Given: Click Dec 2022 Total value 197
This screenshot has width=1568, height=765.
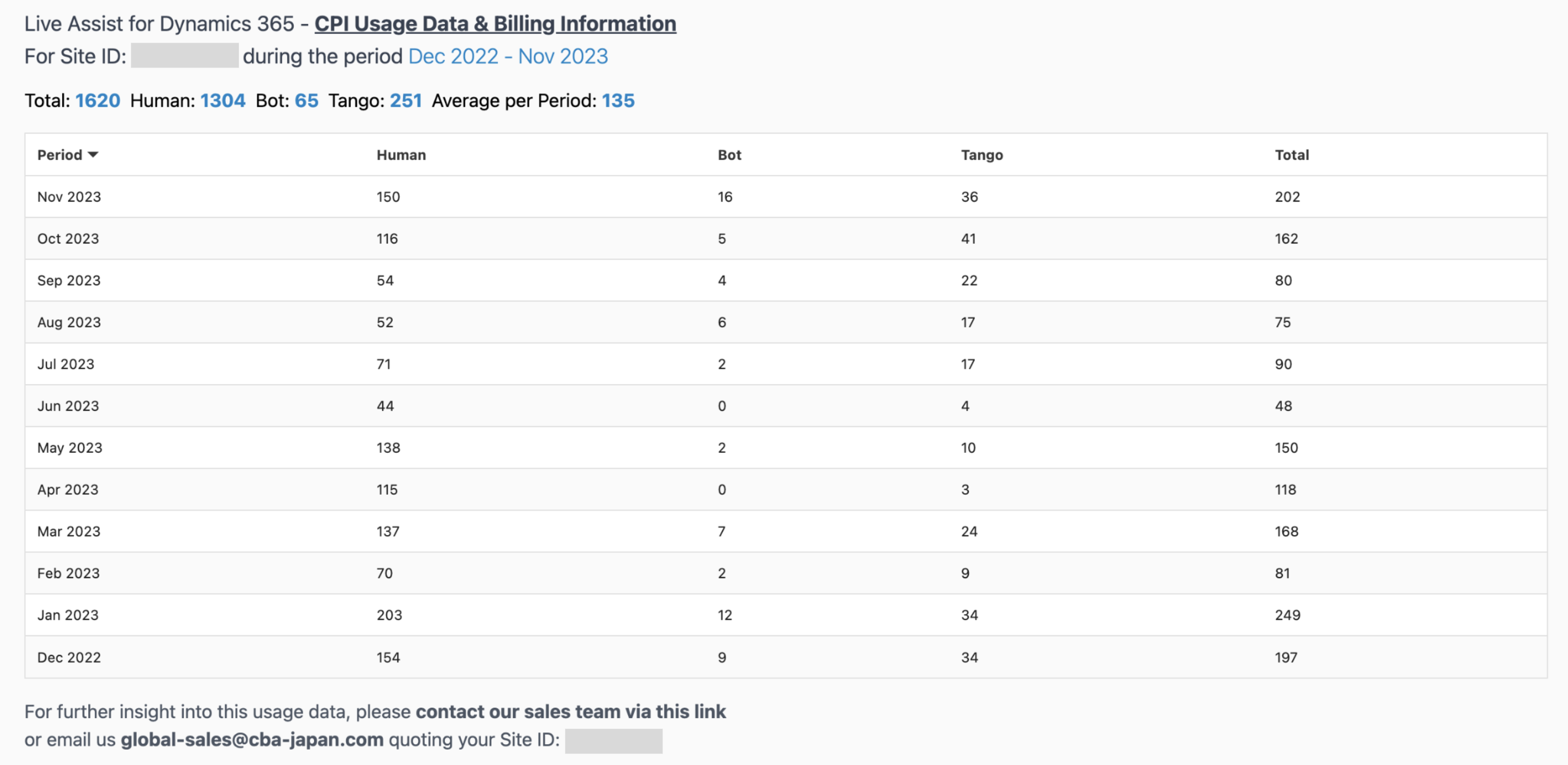Looking at the screenshot, I should point(1286,657).
